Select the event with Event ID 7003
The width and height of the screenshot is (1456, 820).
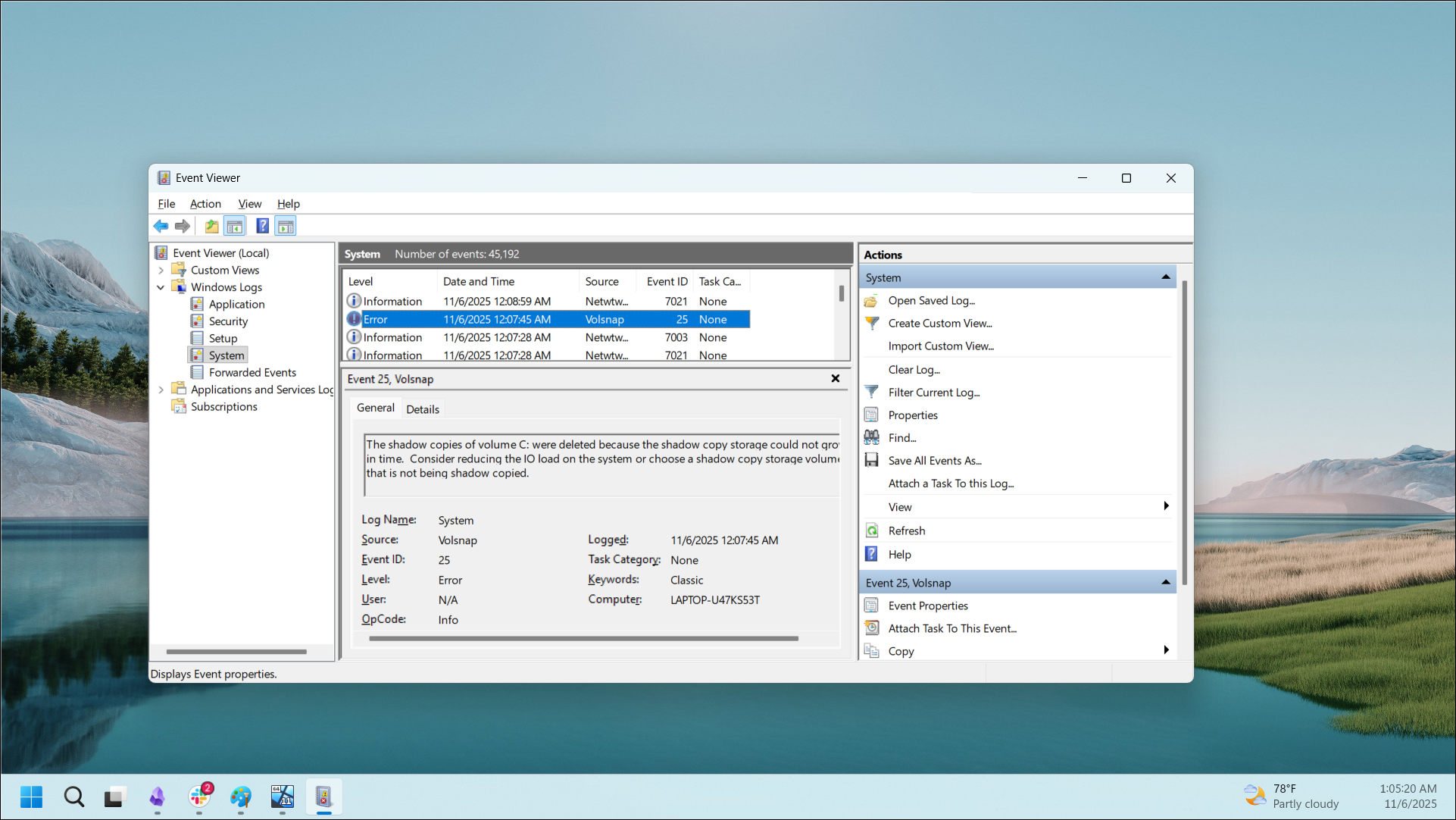point(546,338)
